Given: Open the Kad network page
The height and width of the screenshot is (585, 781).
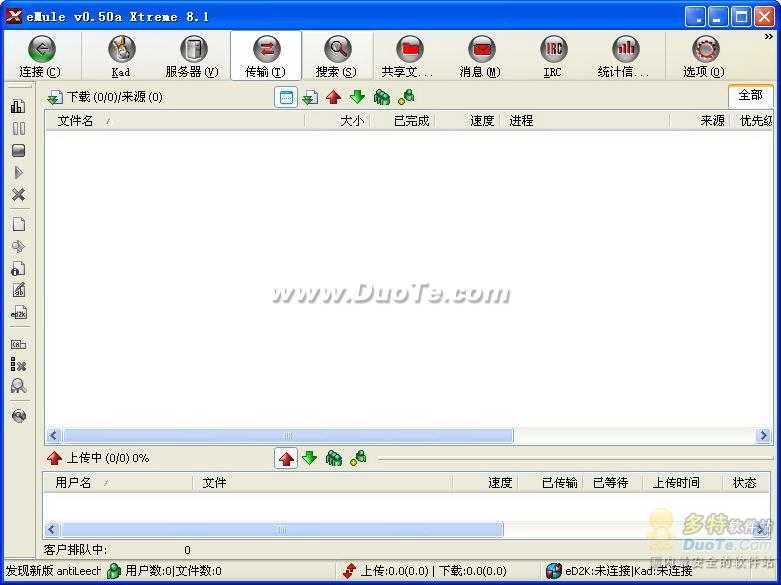Looking at the screenshot, I should coord(121,55).
